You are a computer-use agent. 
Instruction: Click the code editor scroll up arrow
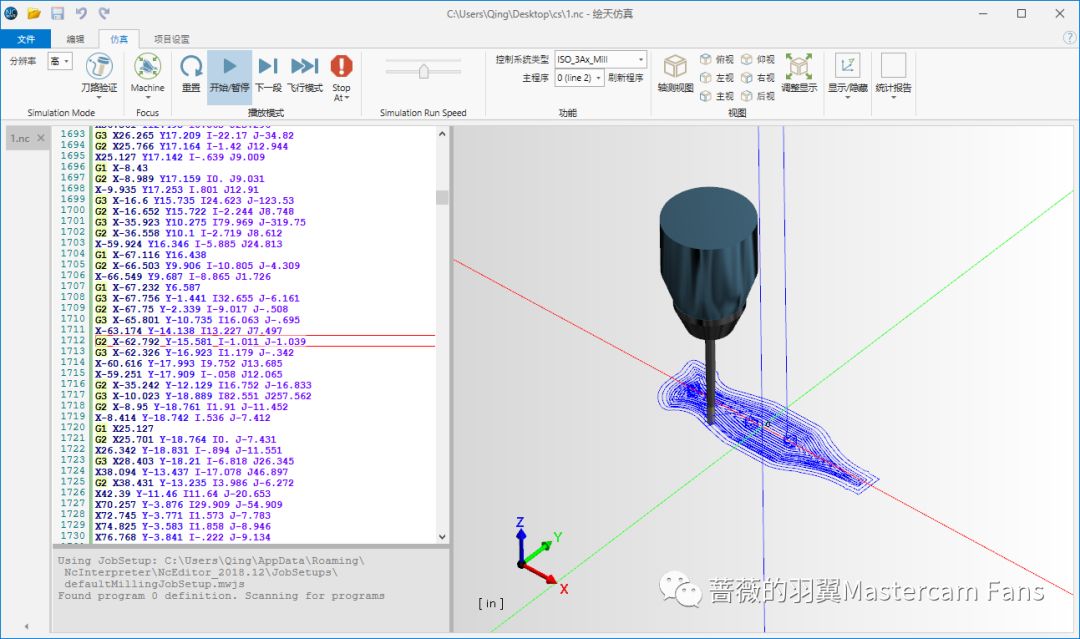[442, 134]
